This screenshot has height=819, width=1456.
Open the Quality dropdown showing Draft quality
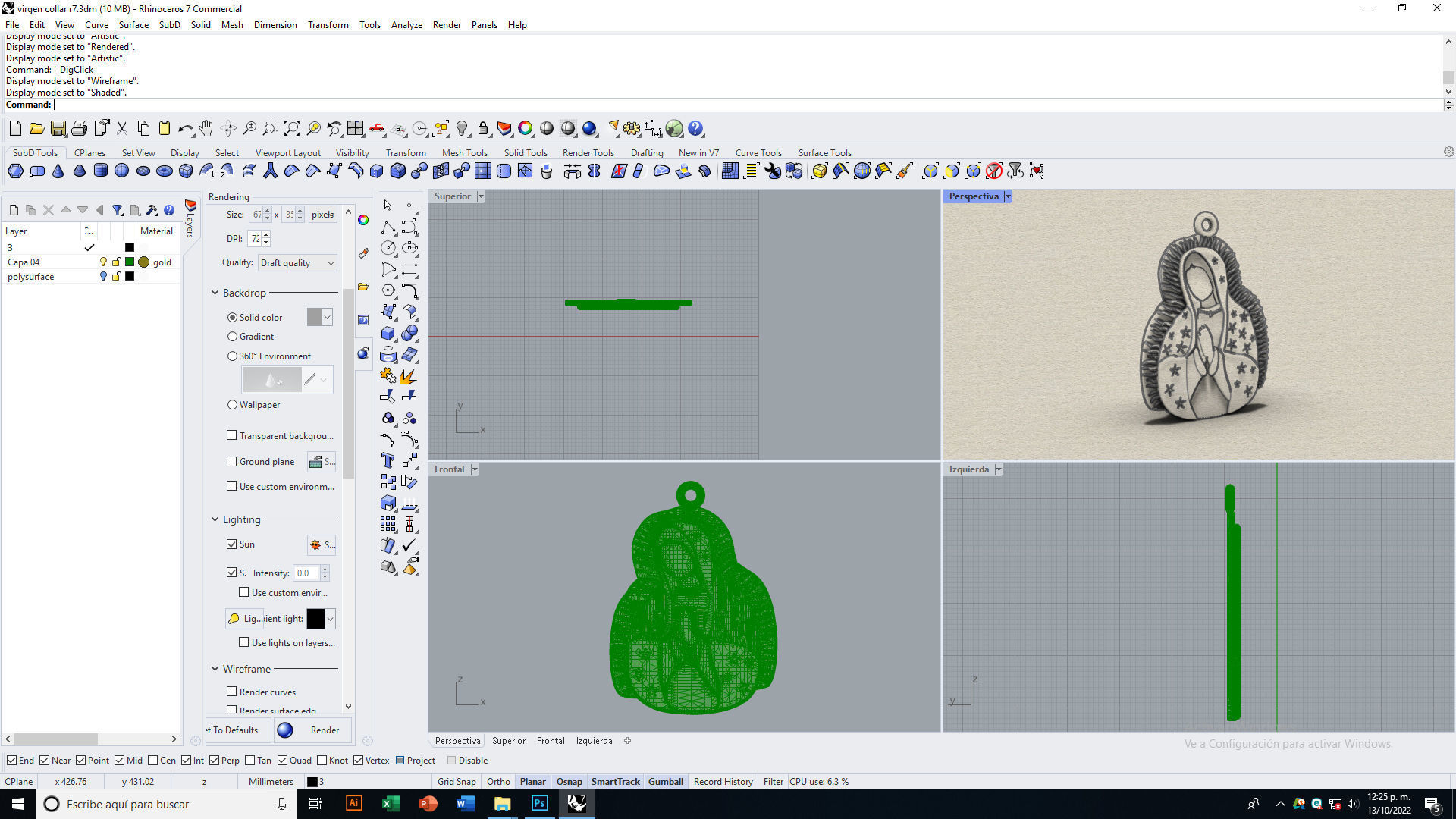click(297, 262)
